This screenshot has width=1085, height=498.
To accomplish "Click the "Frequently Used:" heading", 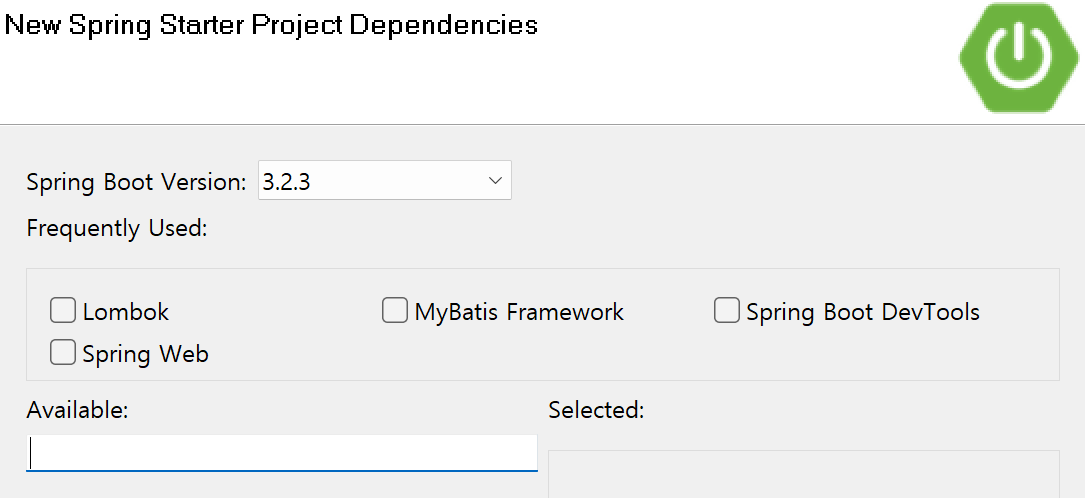I will pos(116,228).
